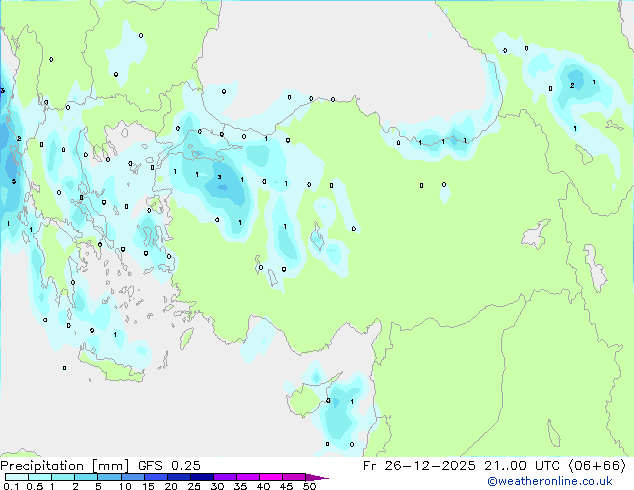Click the purple above-50 legend arrow tip
Screen dimensions: 634x490
(317, 477)
